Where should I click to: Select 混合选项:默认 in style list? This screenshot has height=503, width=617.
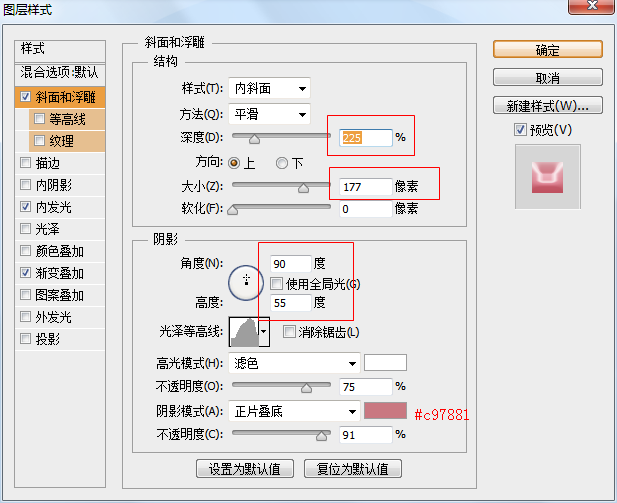coord(60,72)
